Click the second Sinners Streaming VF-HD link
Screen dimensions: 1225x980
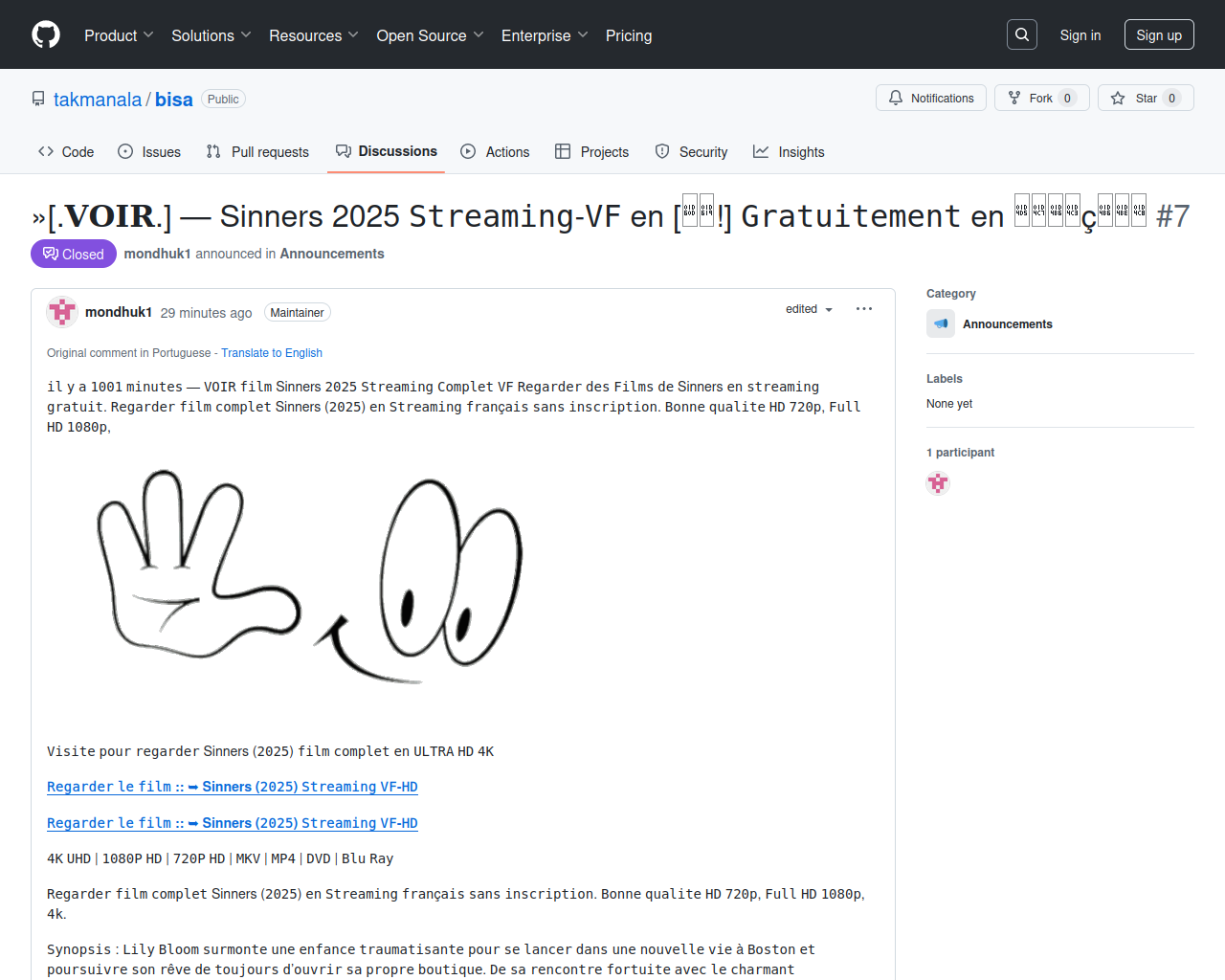233,823
